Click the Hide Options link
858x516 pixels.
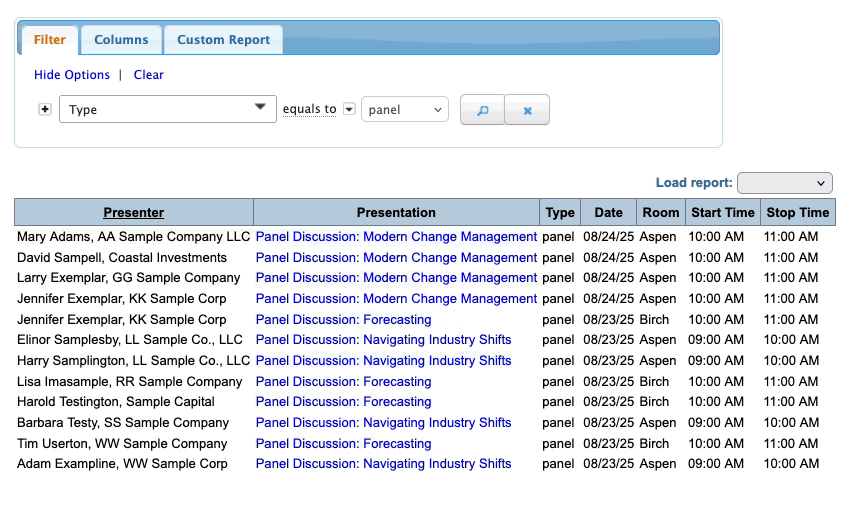click(72, 75)
